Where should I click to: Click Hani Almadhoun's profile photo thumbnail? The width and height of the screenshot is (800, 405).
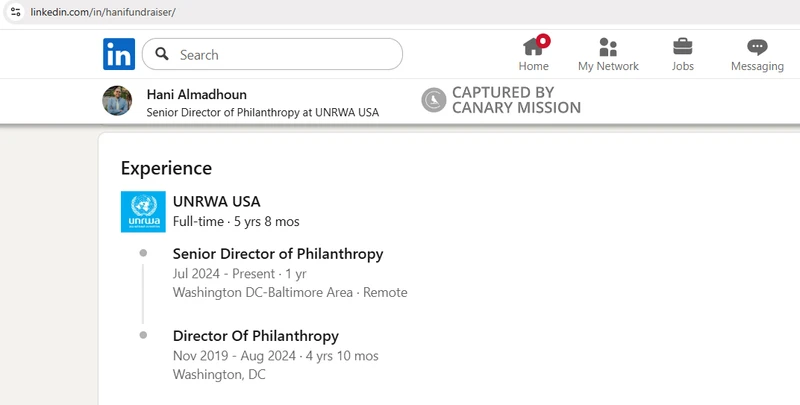[117, 101]
